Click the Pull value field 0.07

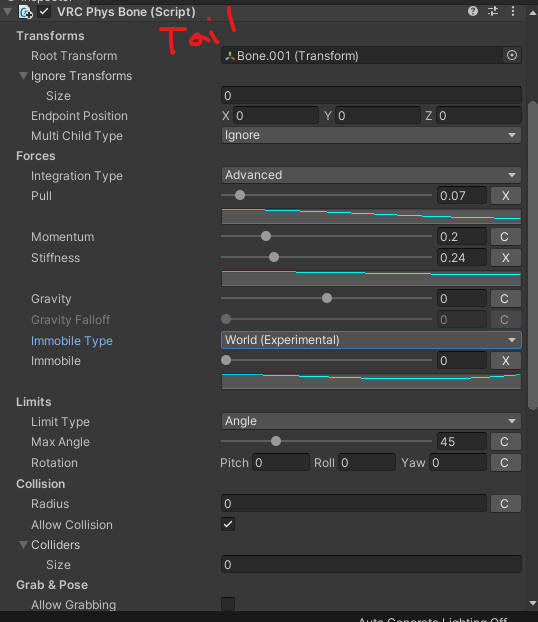(462, 196)
